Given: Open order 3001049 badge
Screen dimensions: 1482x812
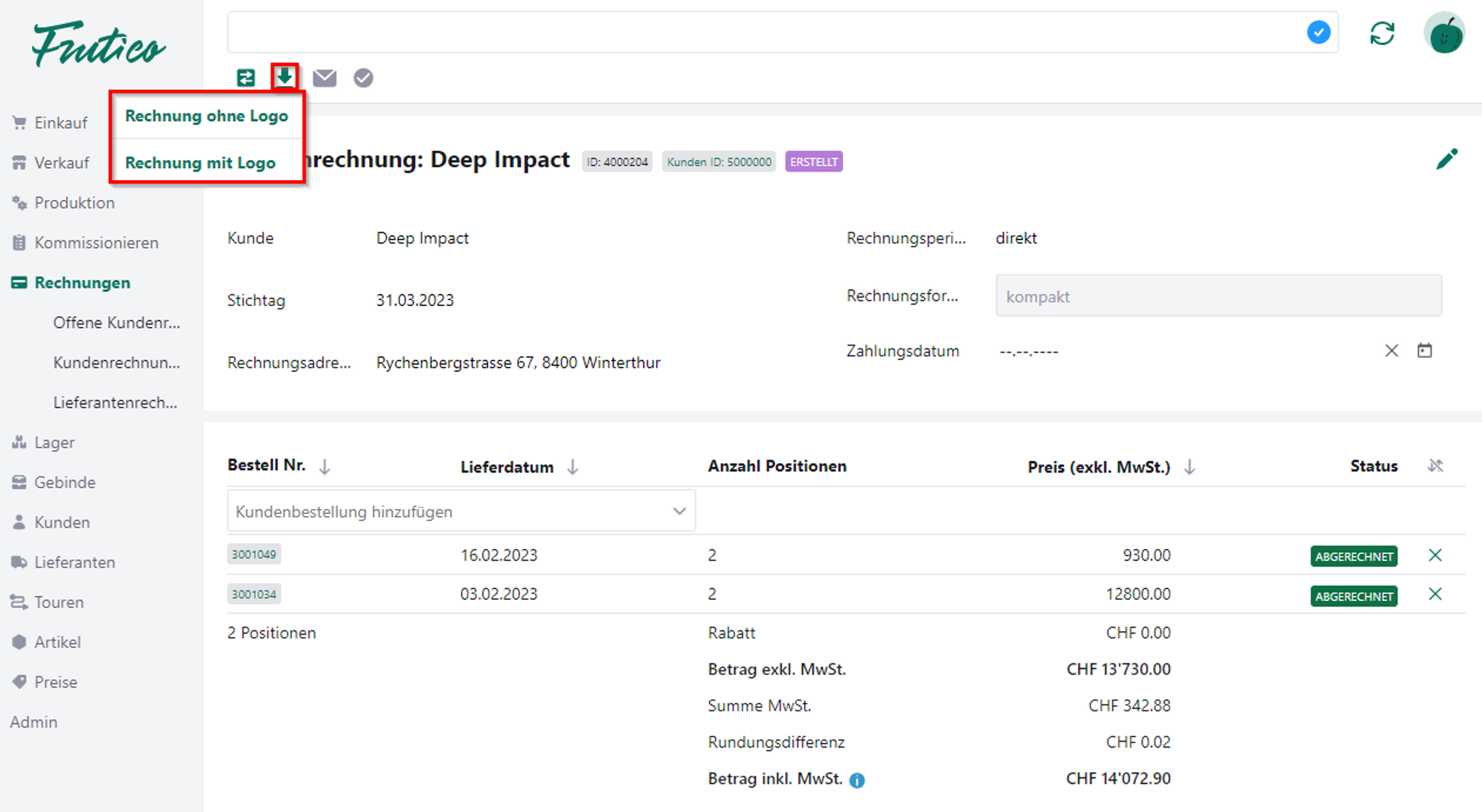Looking at the screenshot, I should point(253,554).
